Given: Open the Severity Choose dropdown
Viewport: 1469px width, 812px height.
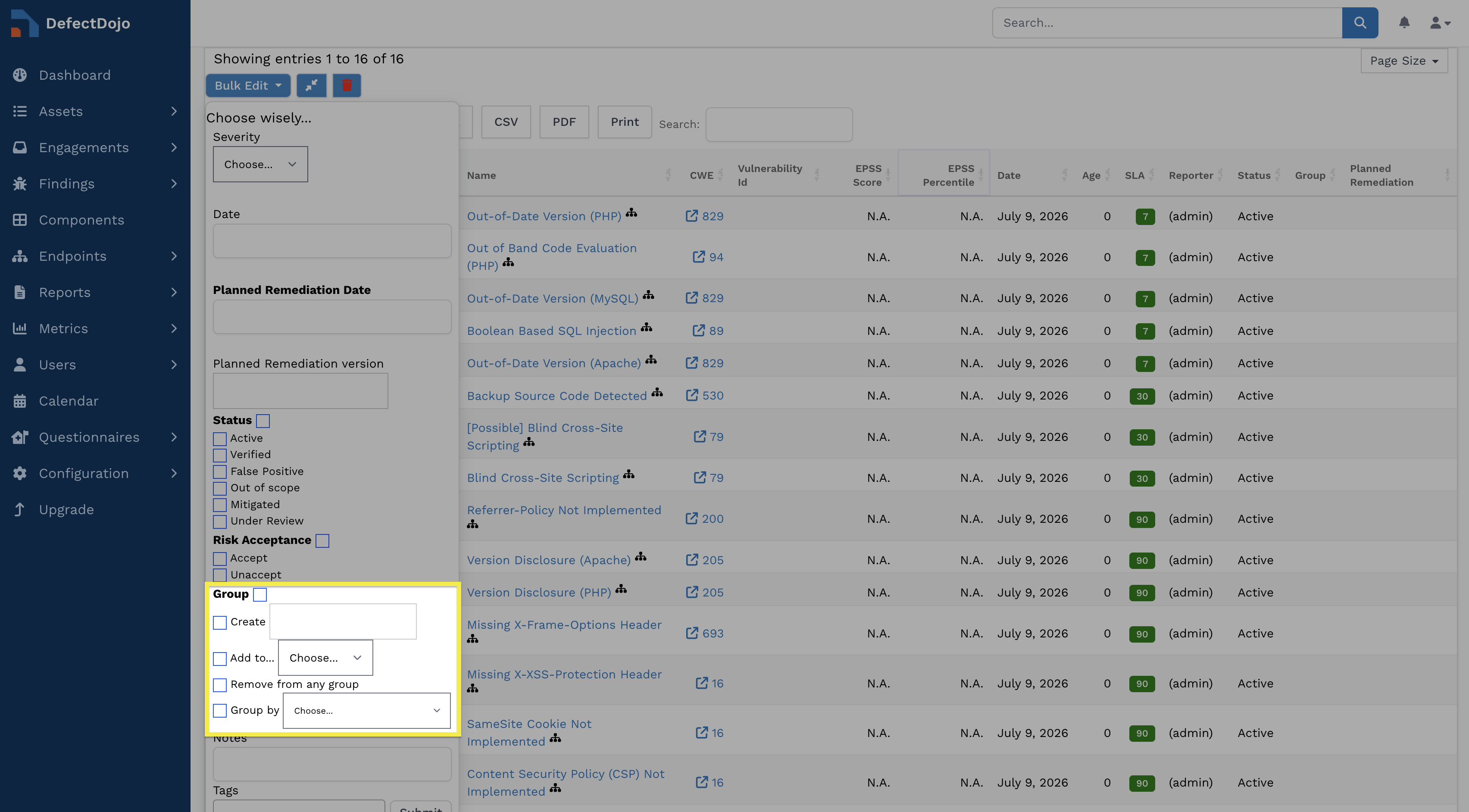Looking at the screenshot, I should (x=260, y=164).
